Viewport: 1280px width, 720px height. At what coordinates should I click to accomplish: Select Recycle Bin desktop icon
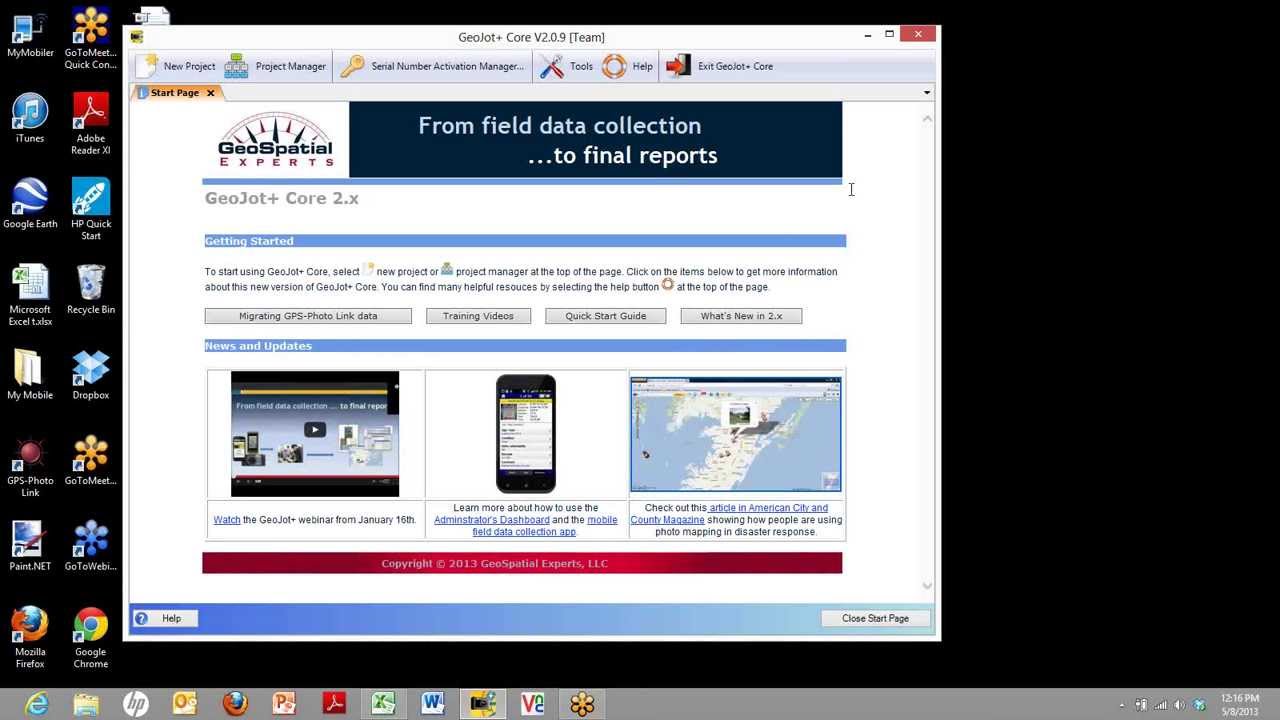tap(90, 290)
